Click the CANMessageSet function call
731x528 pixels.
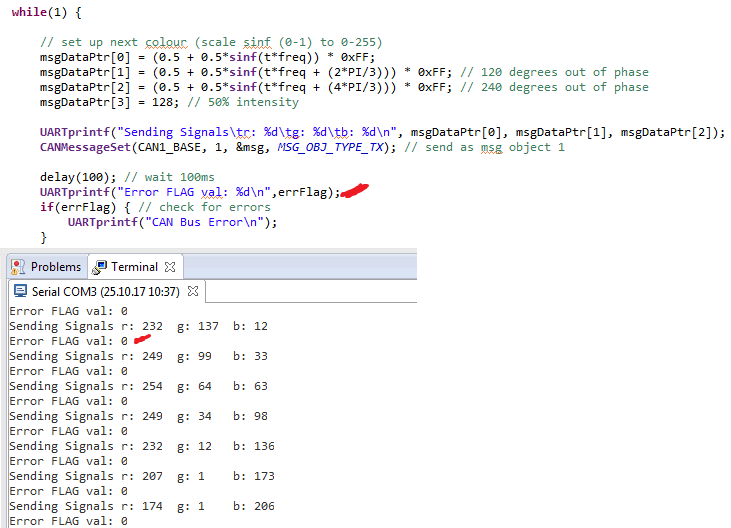[218, 147]
